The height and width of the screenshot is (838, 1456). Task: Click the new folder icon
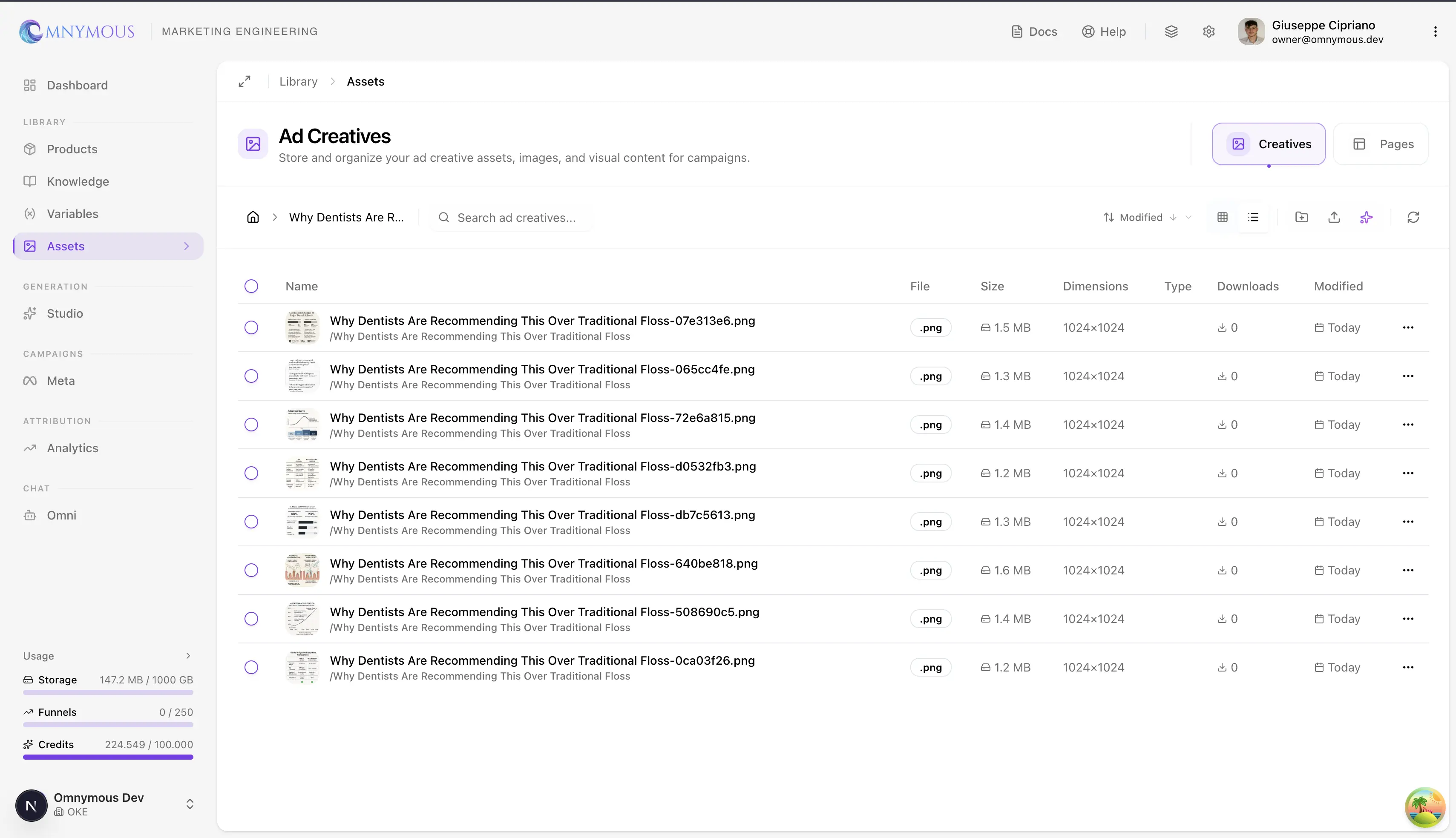(1301, 217)
